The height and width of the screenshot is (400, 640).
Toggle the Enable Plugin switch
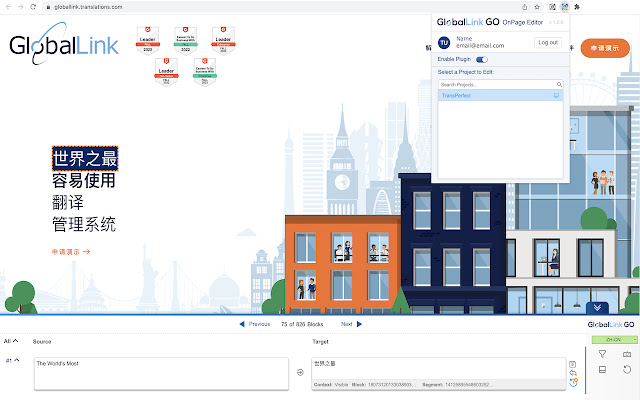coord(482,60)
